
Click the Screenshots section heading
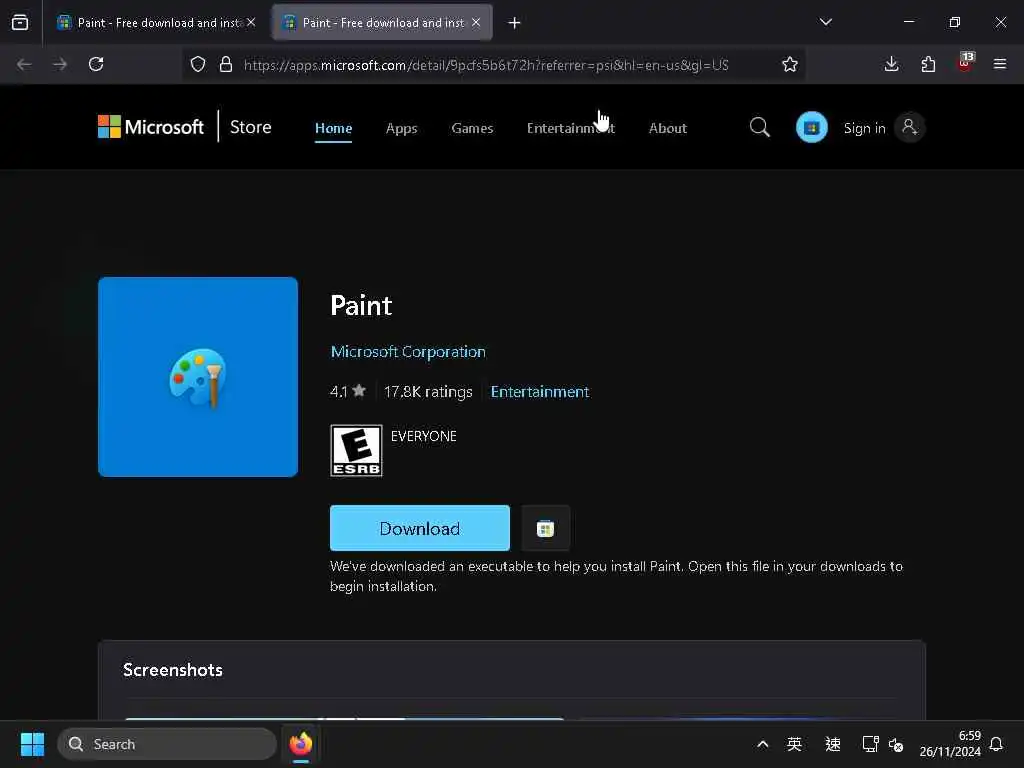tap(173, 670)
